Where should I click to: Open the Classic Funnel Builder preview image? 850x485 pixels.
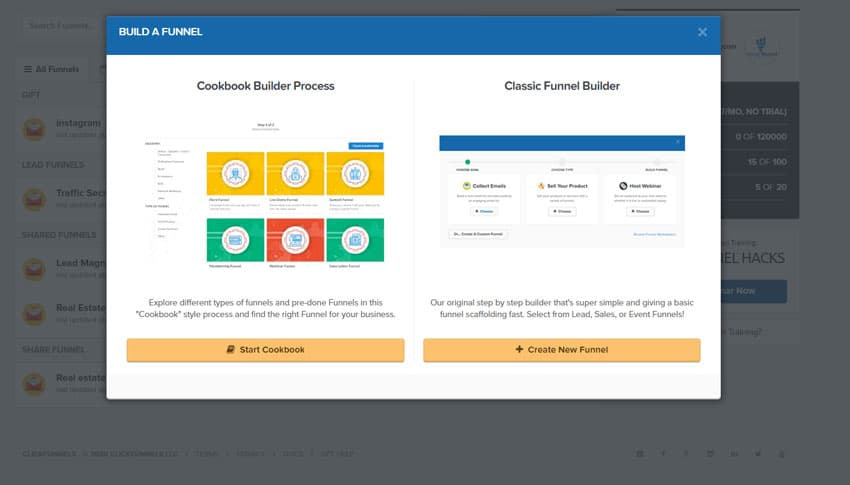coord(562,191)
